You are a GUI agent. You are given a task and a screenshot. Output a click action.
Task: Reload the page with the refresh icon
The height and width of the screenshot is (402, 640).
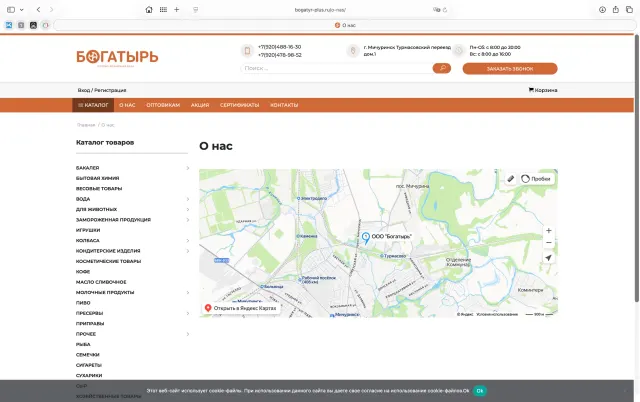(445, 10)
